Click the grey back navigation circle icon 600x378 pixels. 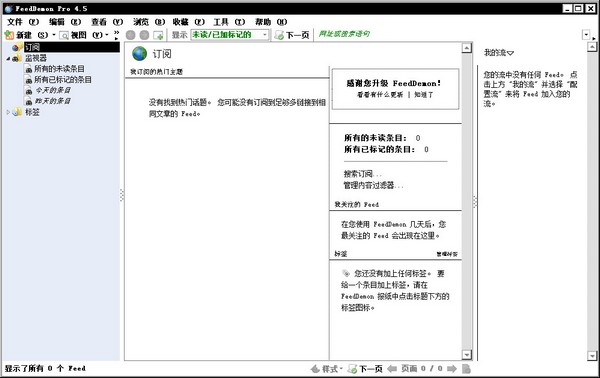131,35
